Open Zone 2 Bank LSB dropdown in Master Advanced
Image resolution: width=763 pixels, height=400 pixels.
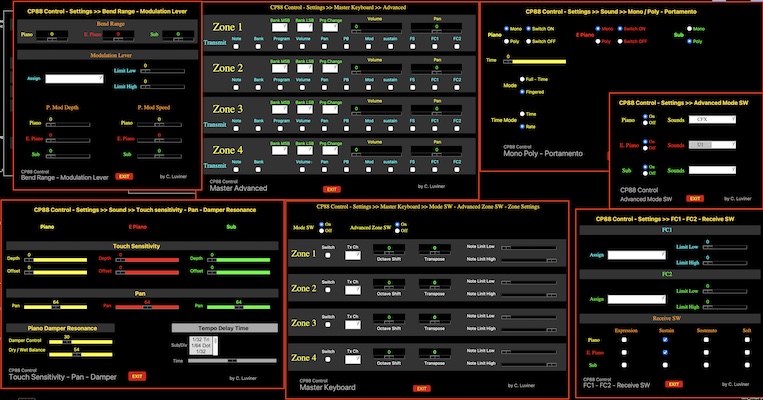tap(305, 68)
